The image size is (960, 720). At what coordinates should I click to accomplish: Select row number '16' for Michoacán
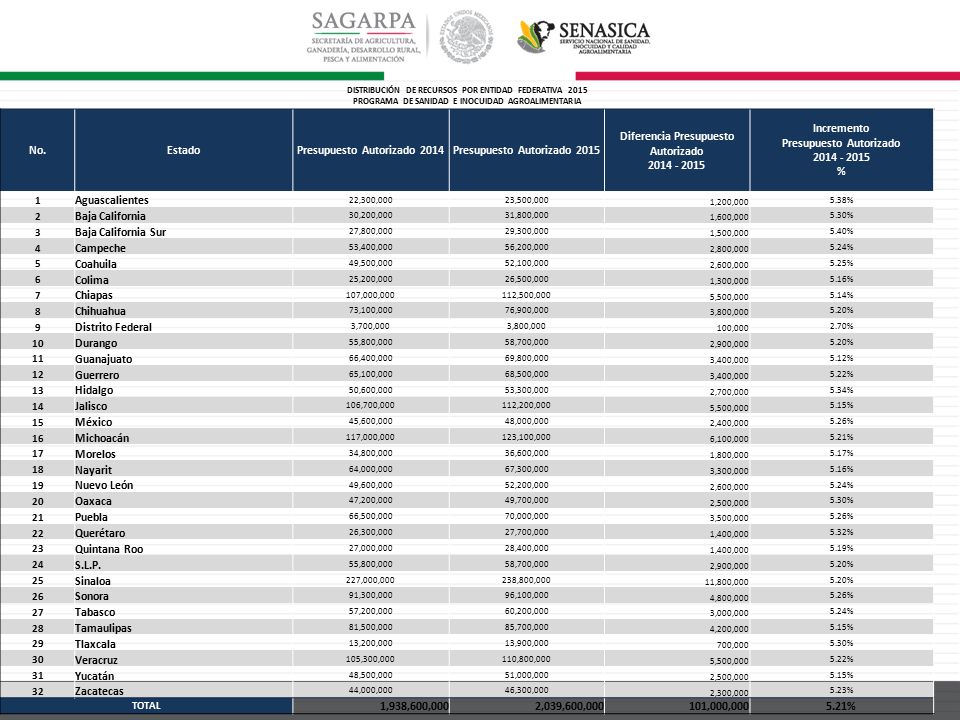[x=38, y=438]
